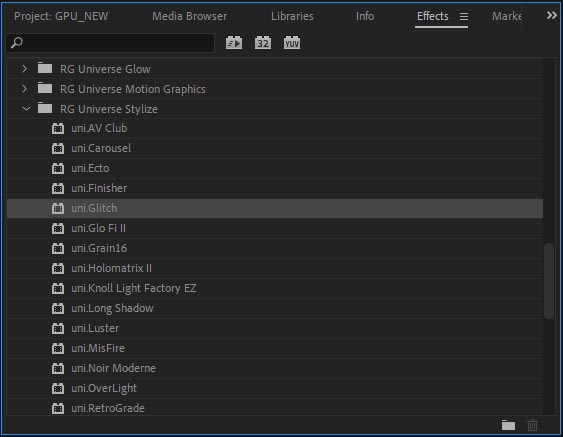This screenshot has height=437, width=563.
Task: Show hidden panels with the double-arrow overflow
Action: pyautogui.click(x=552, y=15)
